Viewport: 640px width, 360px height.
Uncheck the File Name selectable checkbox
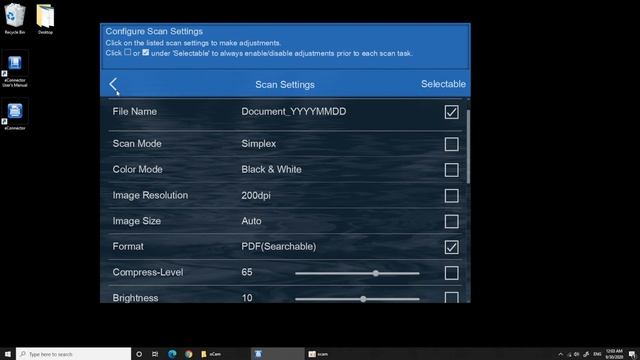451,112
